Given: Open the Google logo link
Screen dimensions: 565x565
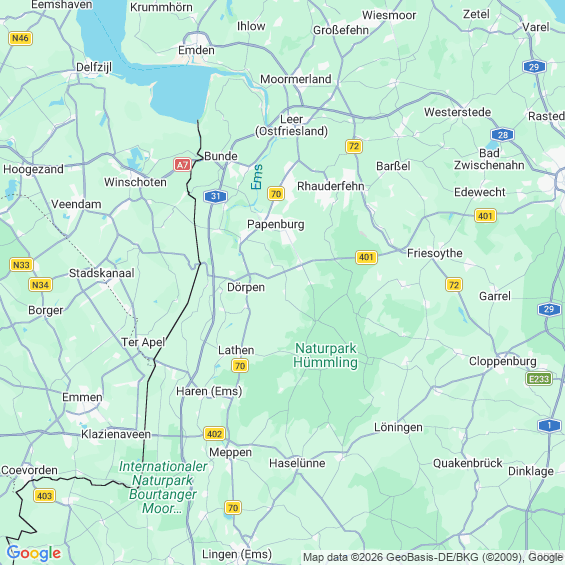Looking at the screenshot, I should coord(34,553).
